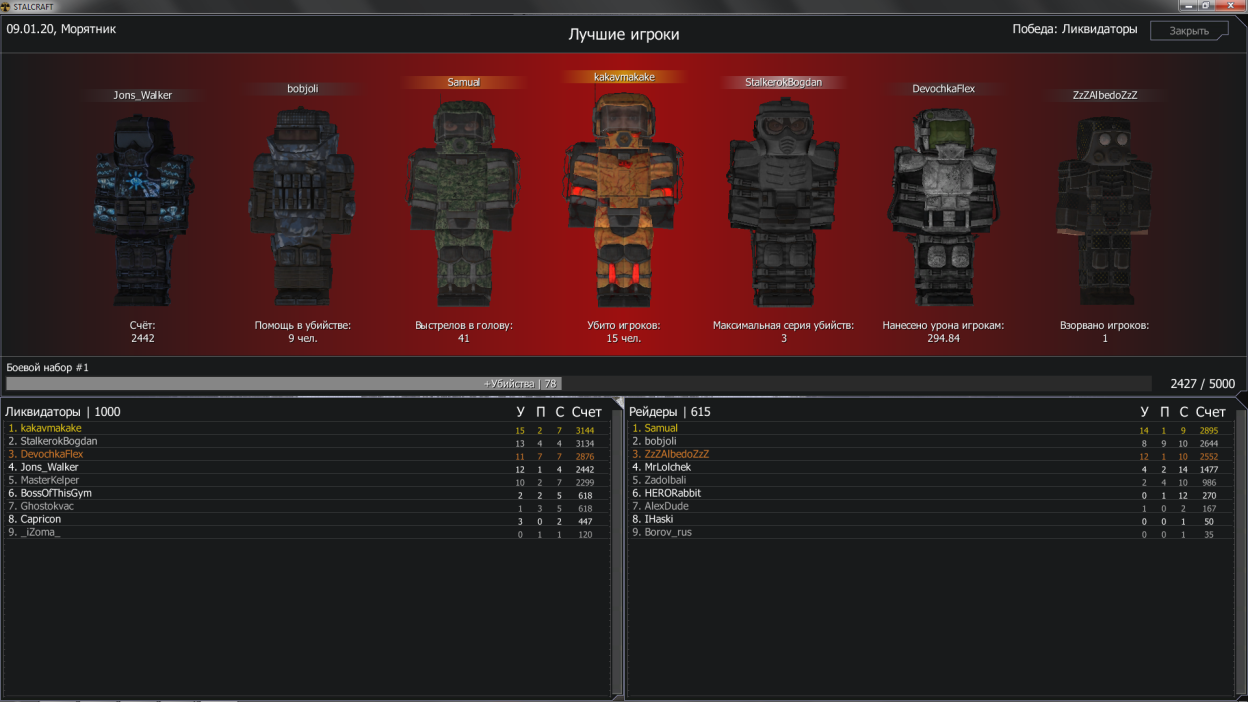Select kakavmakake character model
The height and width of the screenshot is (702, 1248).
click(x=624, y=200)
